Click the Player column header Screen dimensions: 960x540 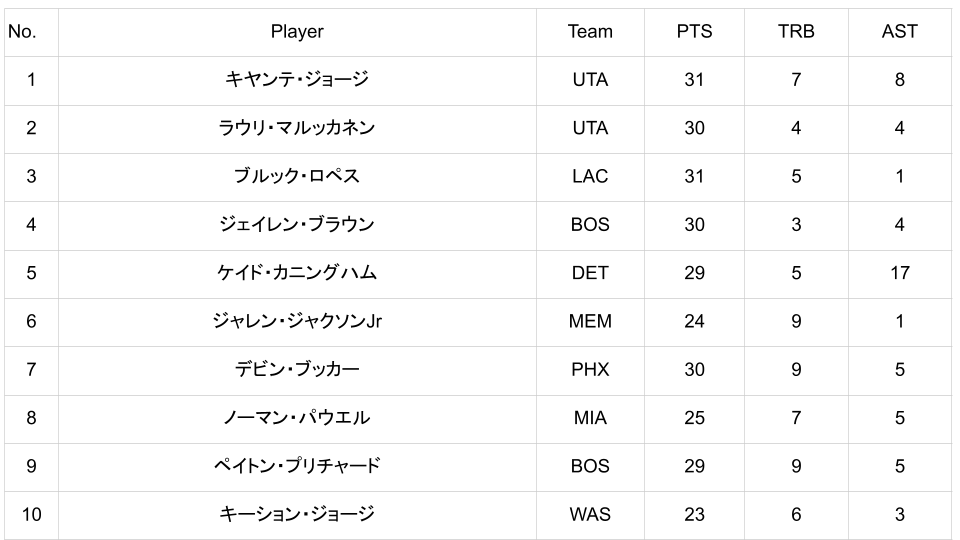tap(297, 32)
